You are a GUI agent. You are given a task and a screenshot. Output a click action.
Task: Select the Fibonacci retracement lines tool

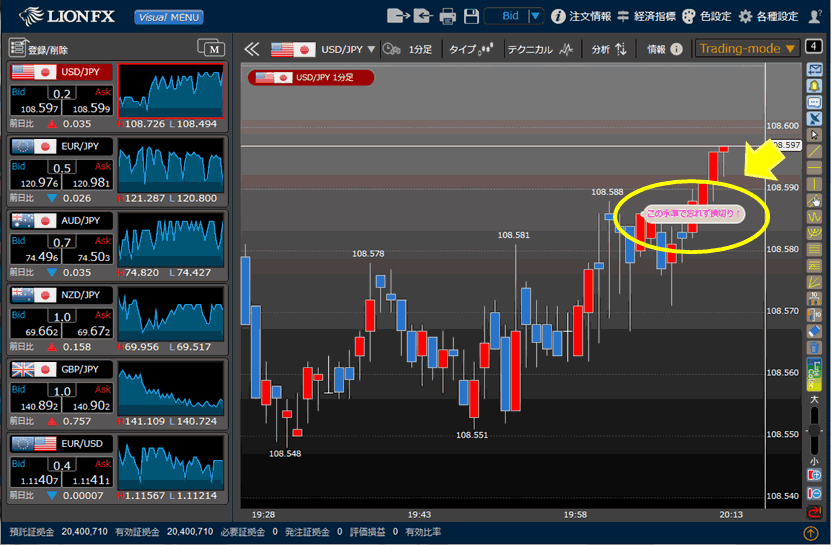click(814, 266)
